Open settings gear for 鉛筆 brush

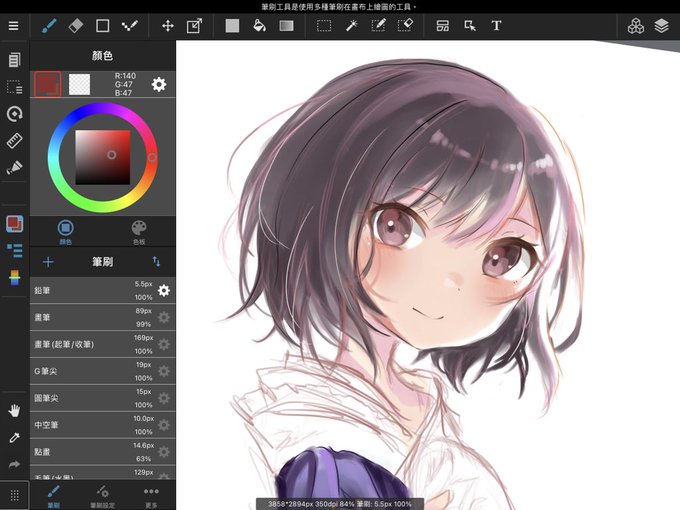click(164, 291)
